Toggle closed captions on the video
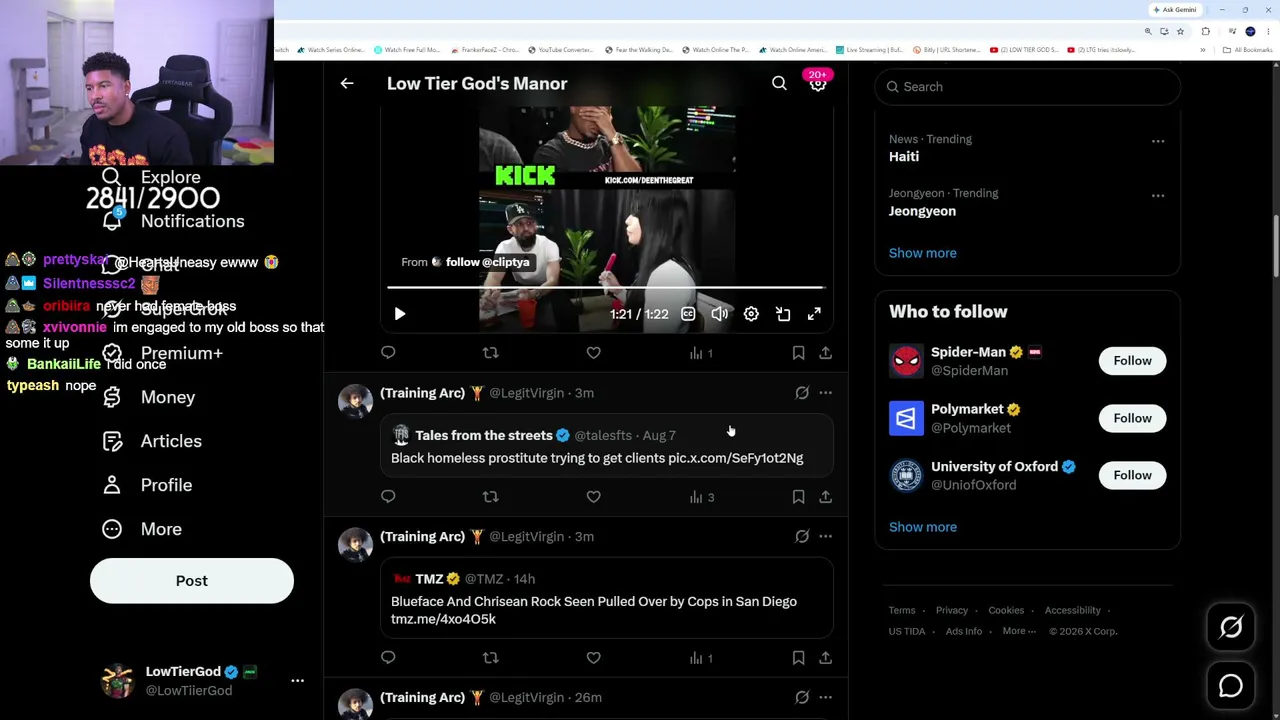Image resolution: width=1280 pixels, height=720 pixels. 688,314
